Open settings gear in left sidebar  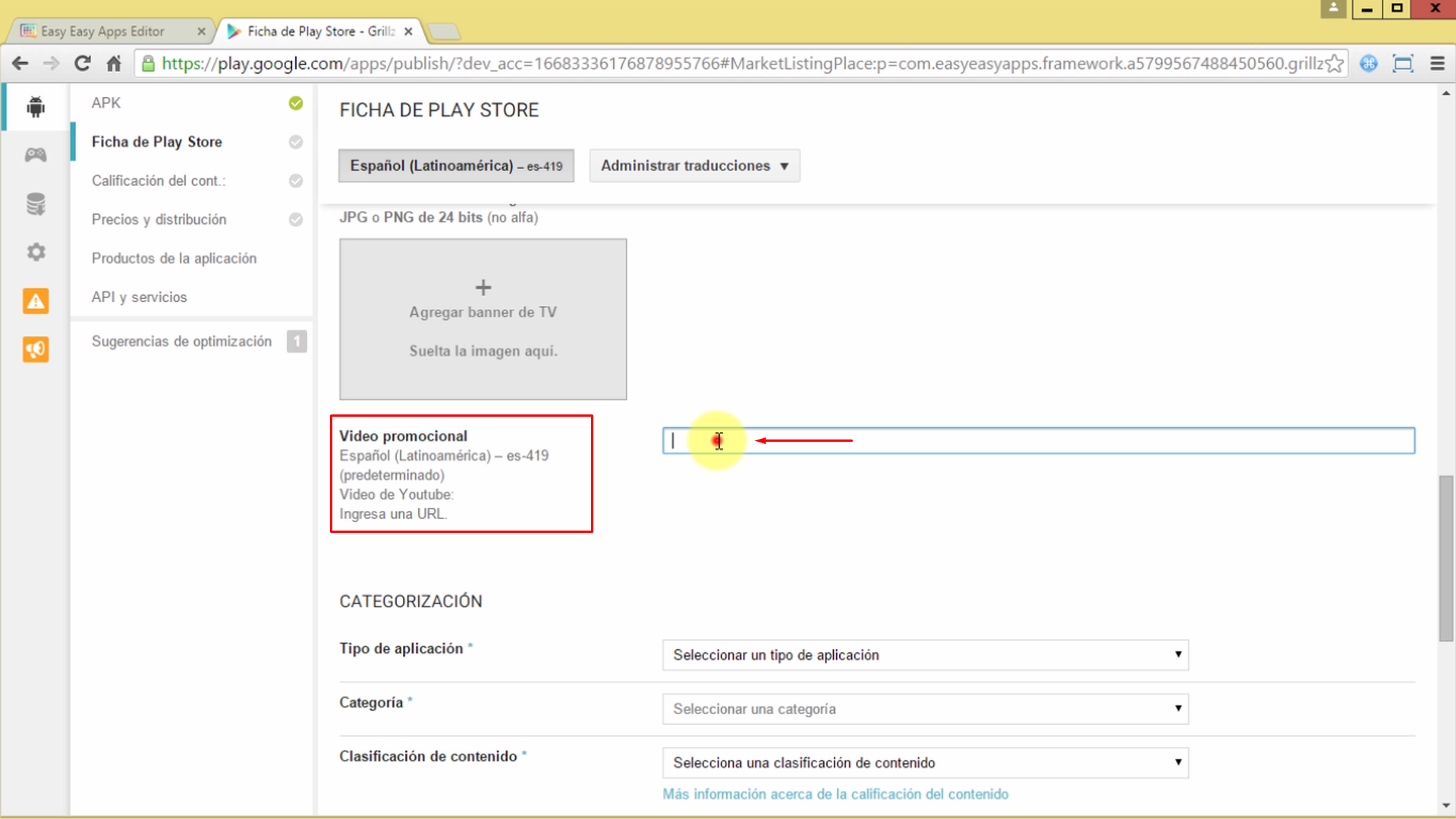36,252
